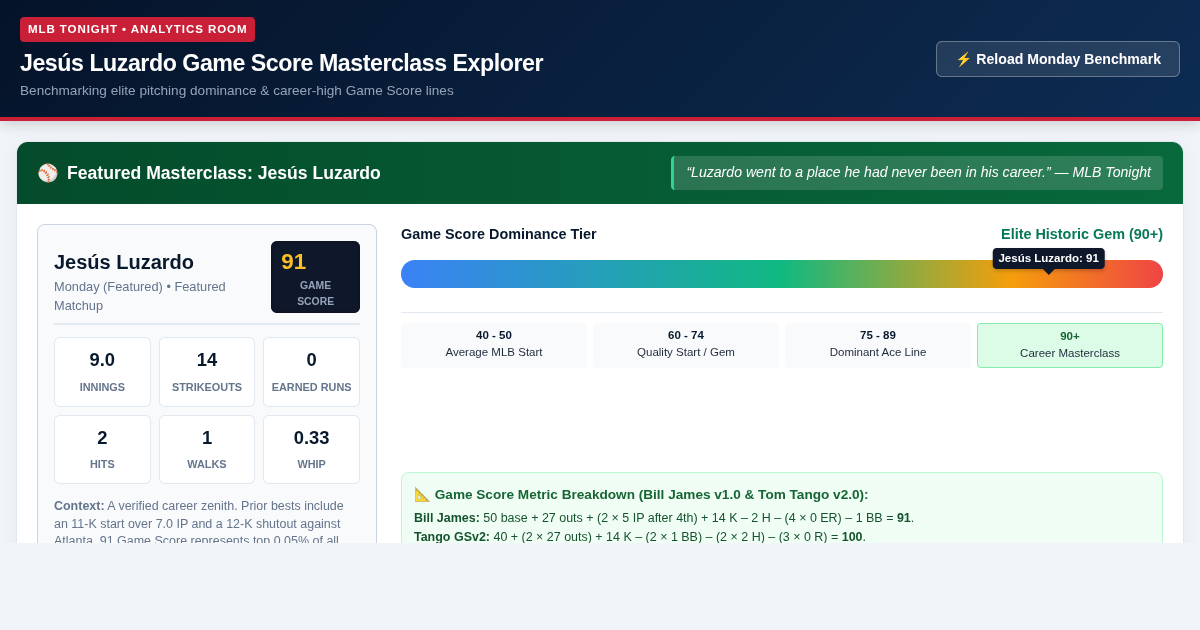Screen dimensions: 1200x630
Task: Click the triangle ruler icon in Metric Breakdown
Action: click(422, 494)
